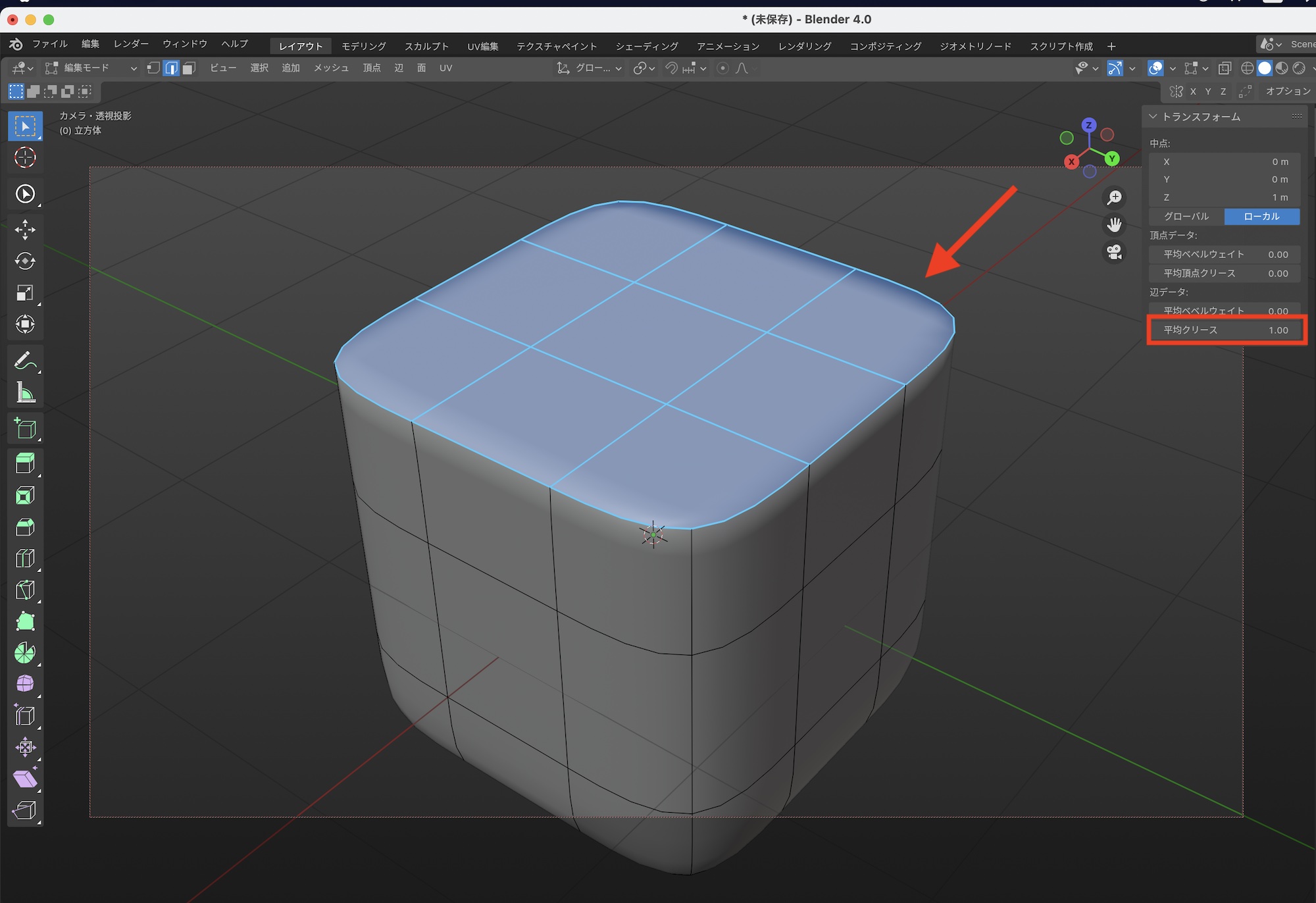1316x903 pixels.
Task: Open the メッシュ menu
Action: [x=331, y=68]
